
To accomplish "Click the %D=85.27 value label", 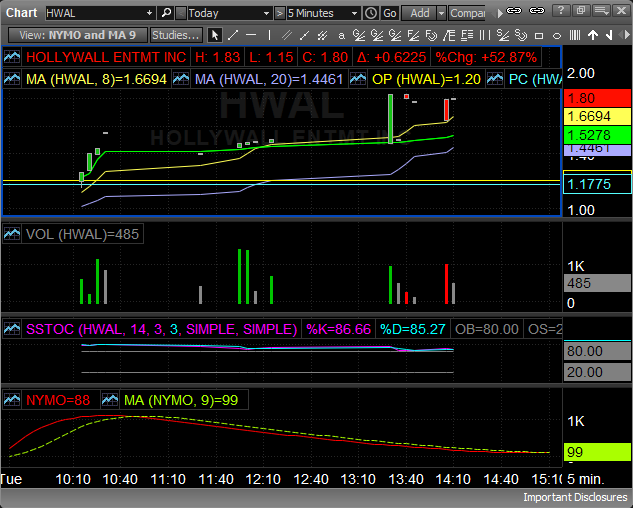I will [x=413, y=329].
